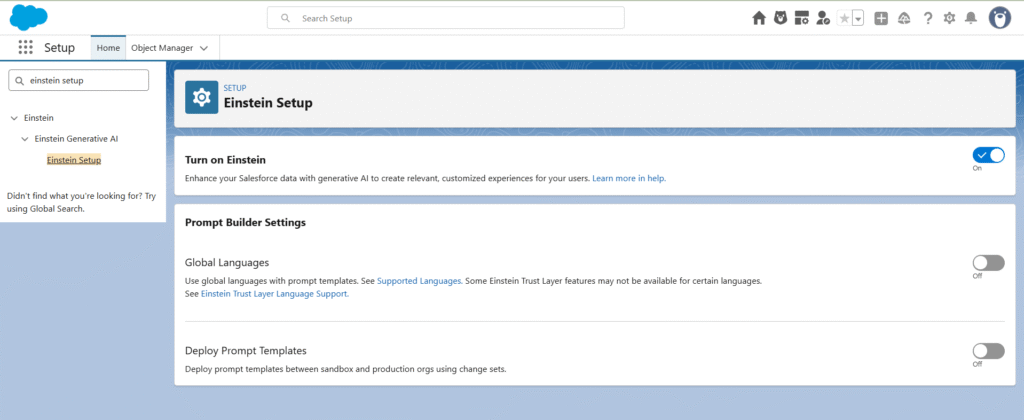This screenshot has height=420, width=1024.
Task: Enable the Deploy Prompt Templates toggle
Action: click(x=988, y=351)
